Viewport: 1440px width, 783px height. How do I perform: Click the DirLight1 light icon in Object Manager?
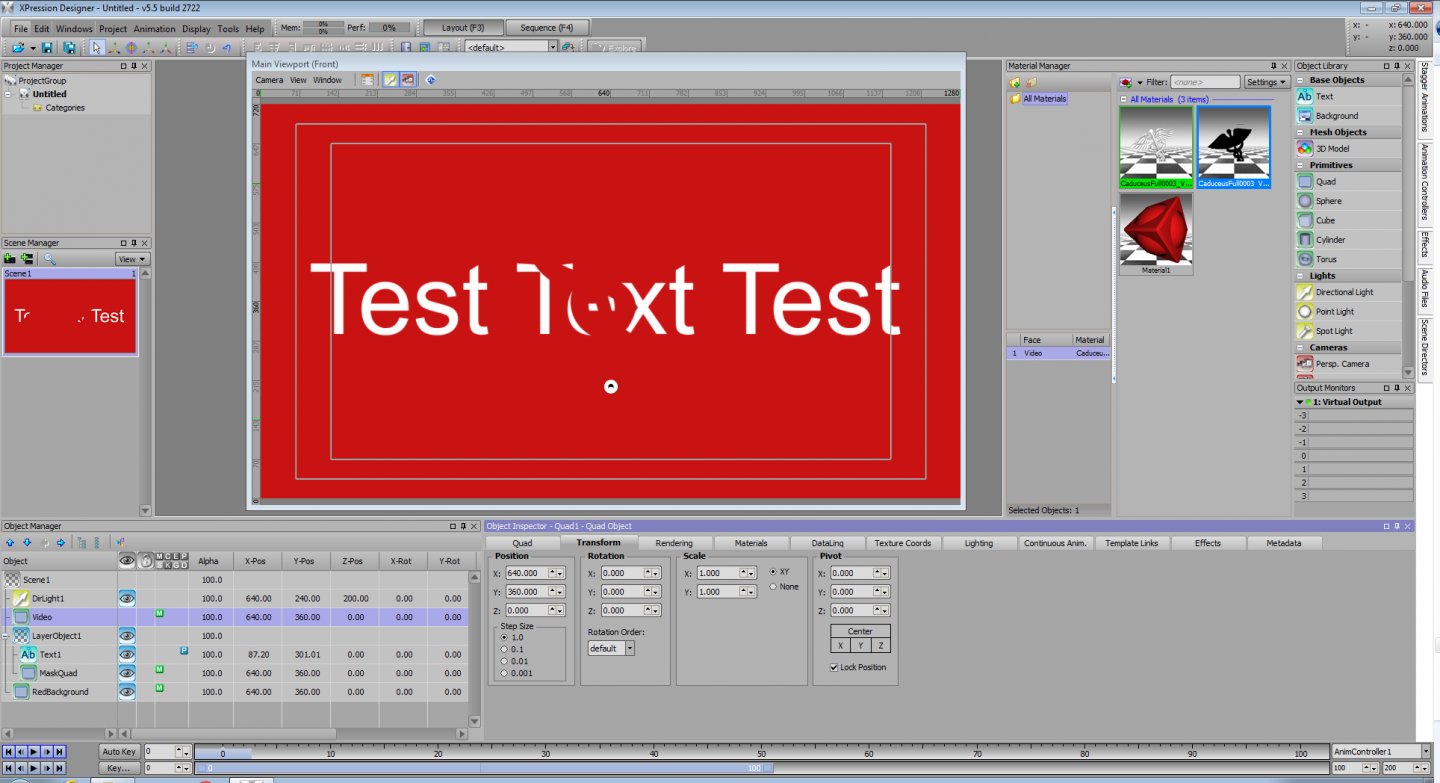[20, 598]
